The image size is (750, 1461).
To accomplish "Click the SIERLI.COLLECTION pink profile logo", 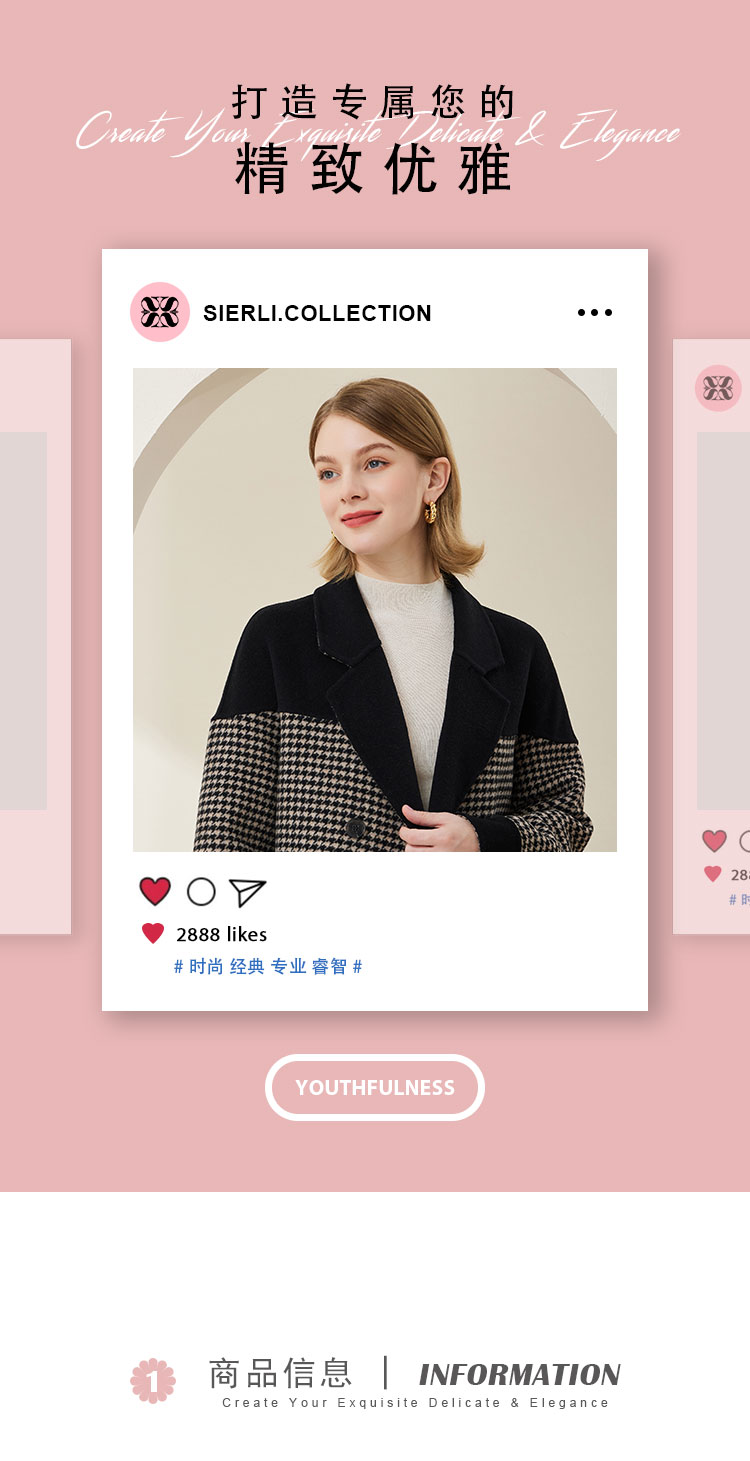I will [160, 312].
